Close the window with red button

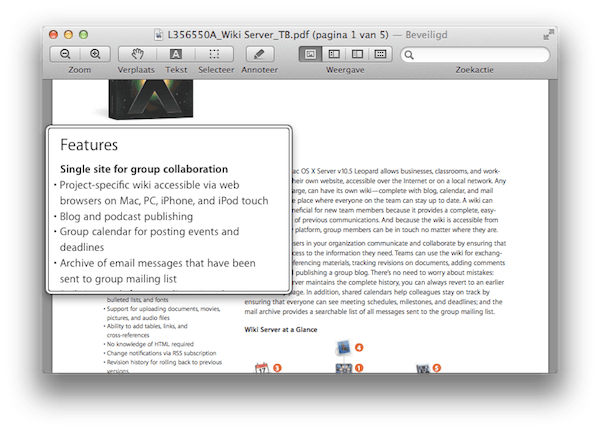click(x=54, y=35)
